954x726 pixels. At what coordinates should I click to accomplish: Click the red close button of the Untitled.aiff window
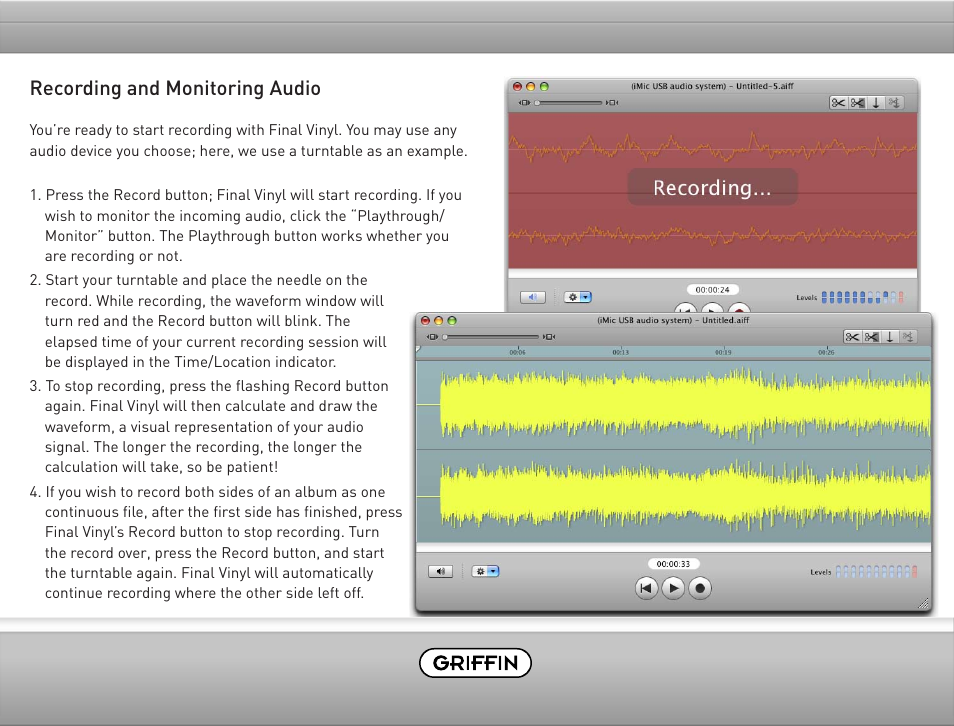425,321
